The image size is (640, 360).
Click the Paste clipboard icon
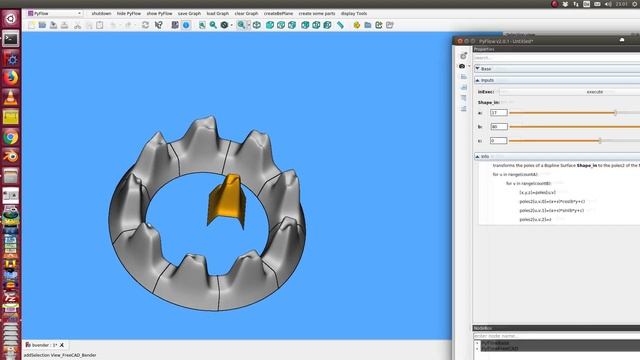100,25
